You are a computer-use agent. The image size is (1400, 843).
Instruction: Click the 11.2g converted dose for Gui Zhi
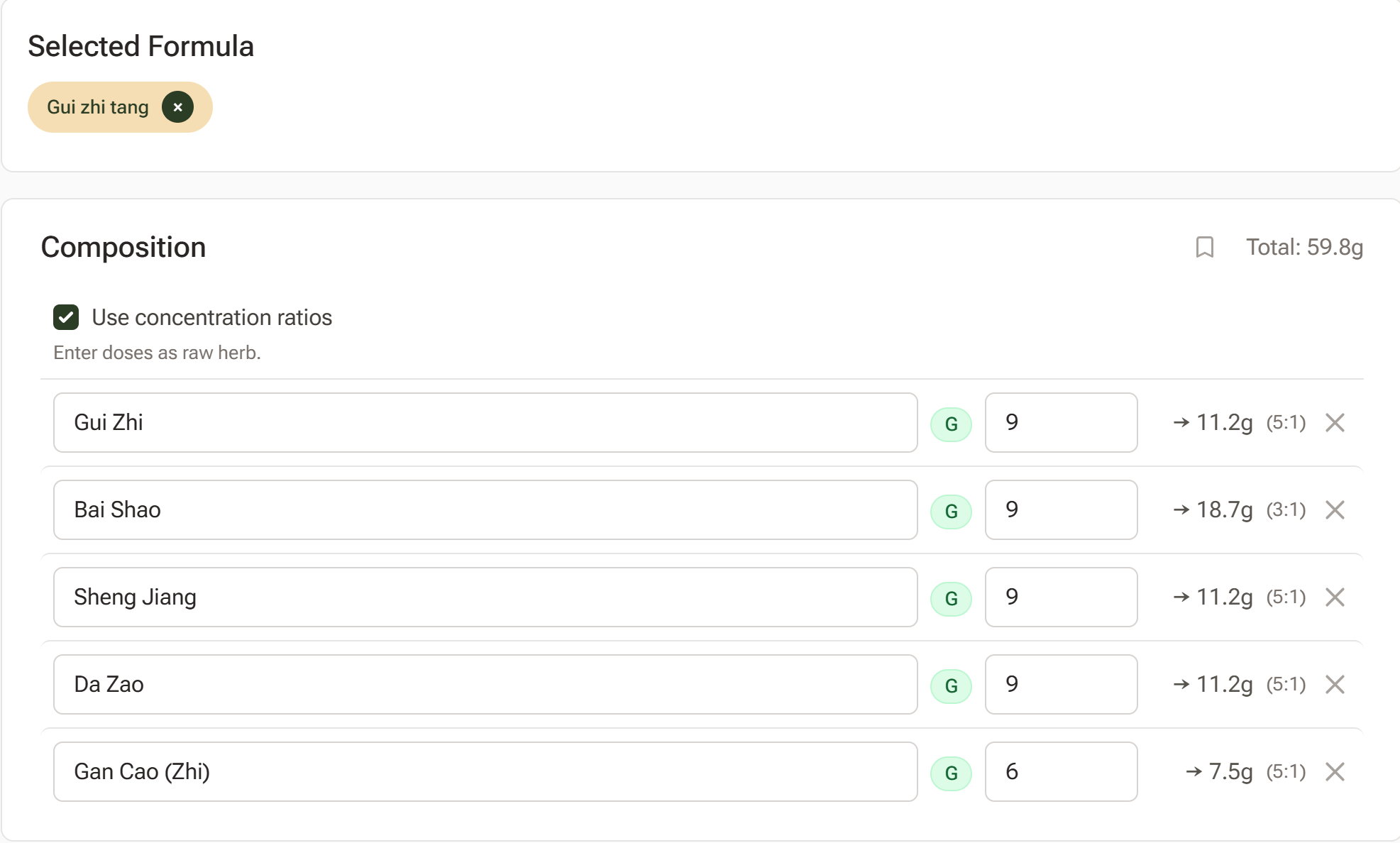(1224, 422)
